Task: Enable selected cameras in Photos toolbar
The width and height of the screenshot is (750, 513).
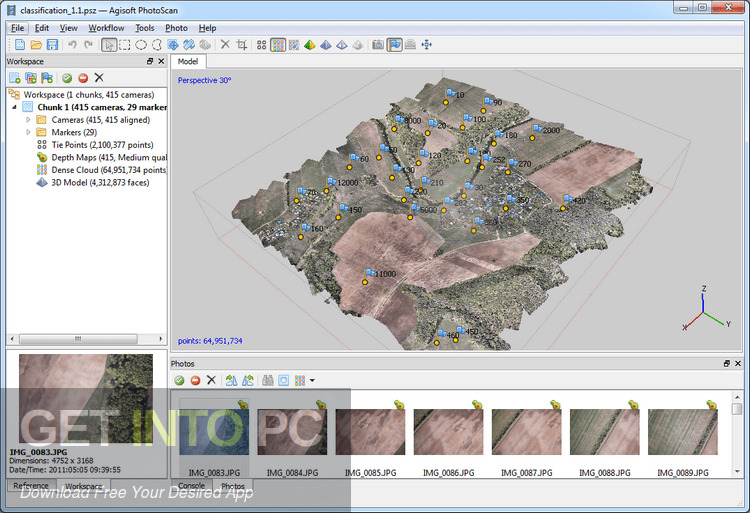Action: click(x=179, y=380)
